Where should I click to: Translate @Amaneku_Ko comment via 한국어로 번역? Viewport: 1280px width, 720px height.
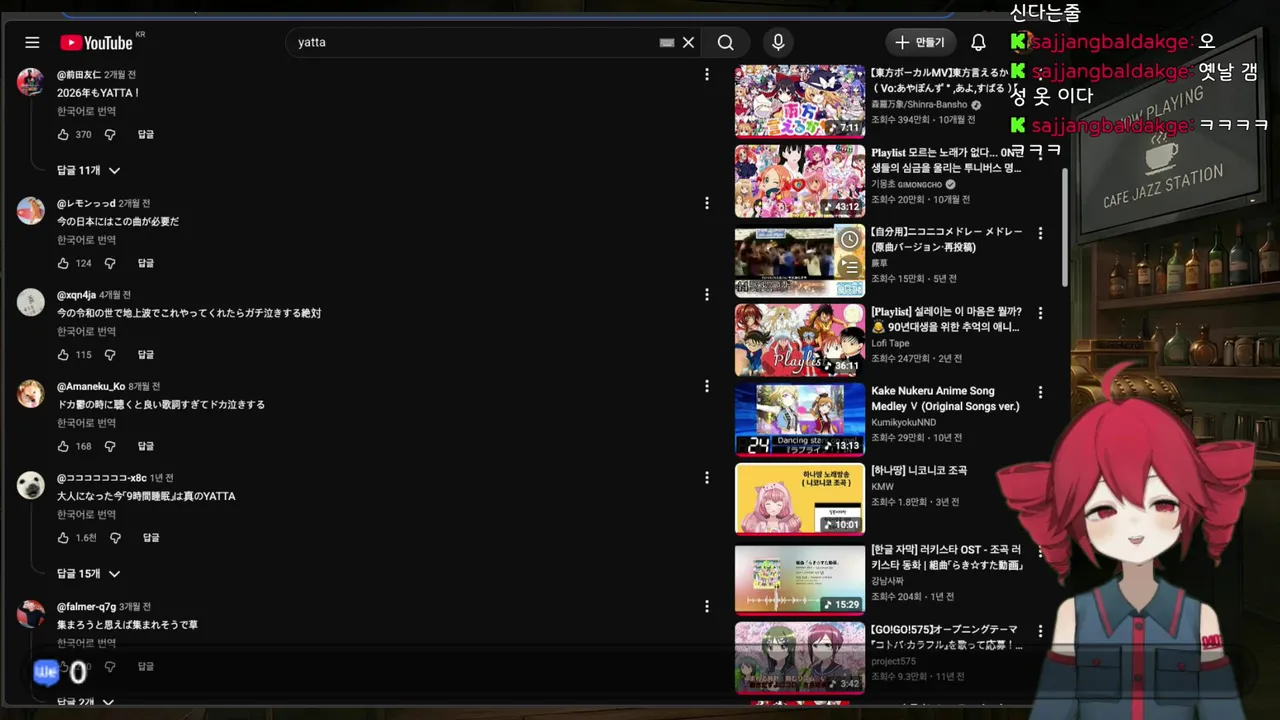click(86, 423)
